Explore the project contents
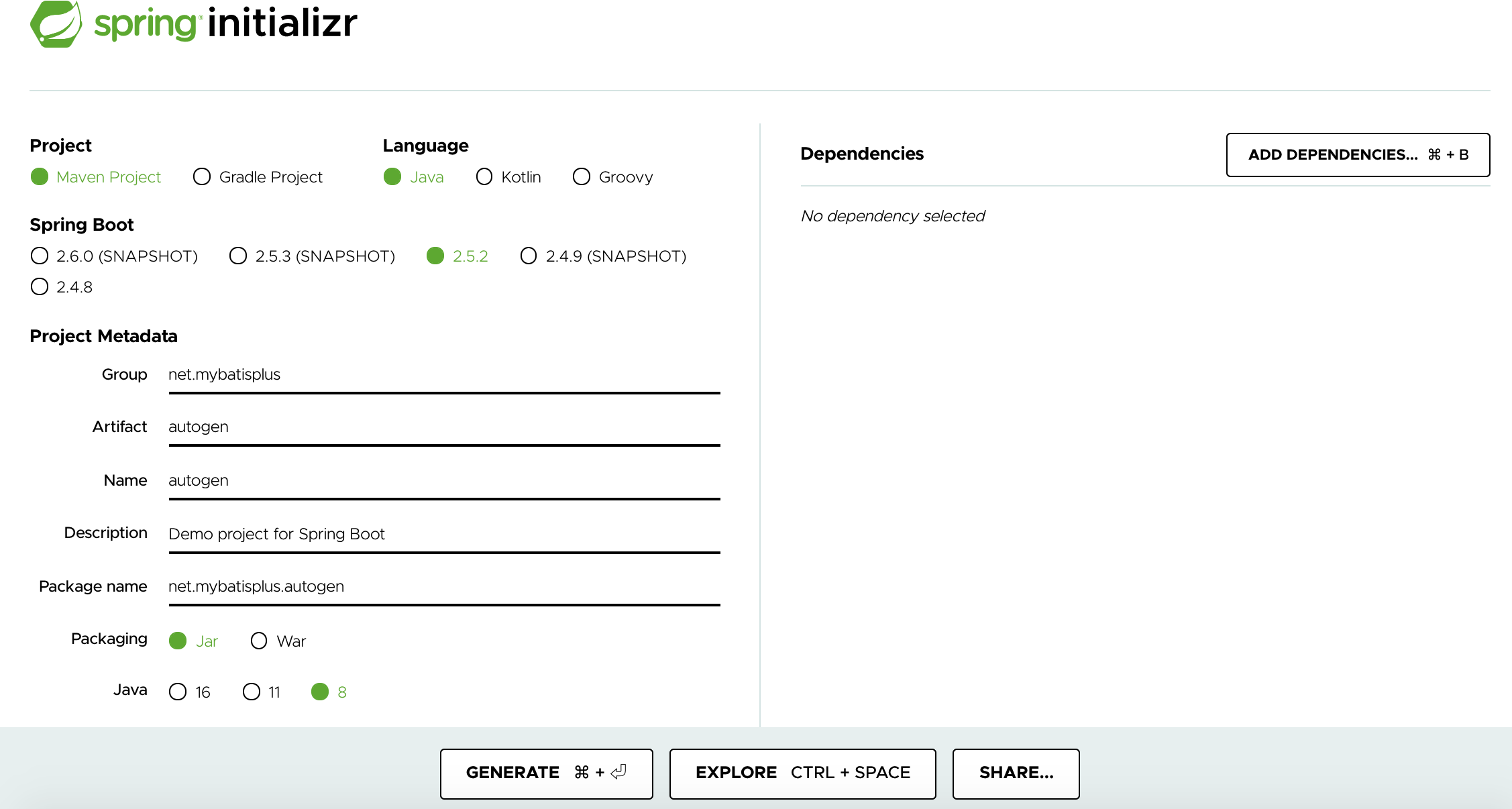 pos(802,773)
